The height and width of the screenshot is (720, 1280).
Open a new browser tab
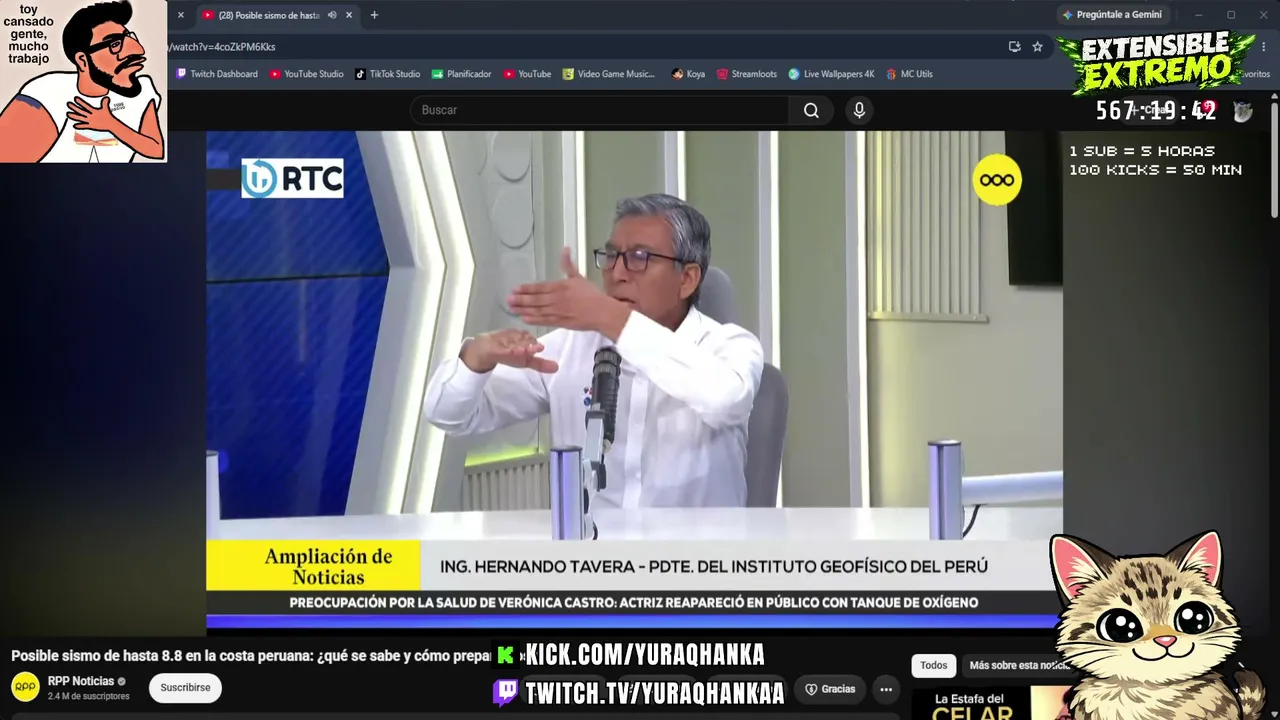(x=374, y=15)
